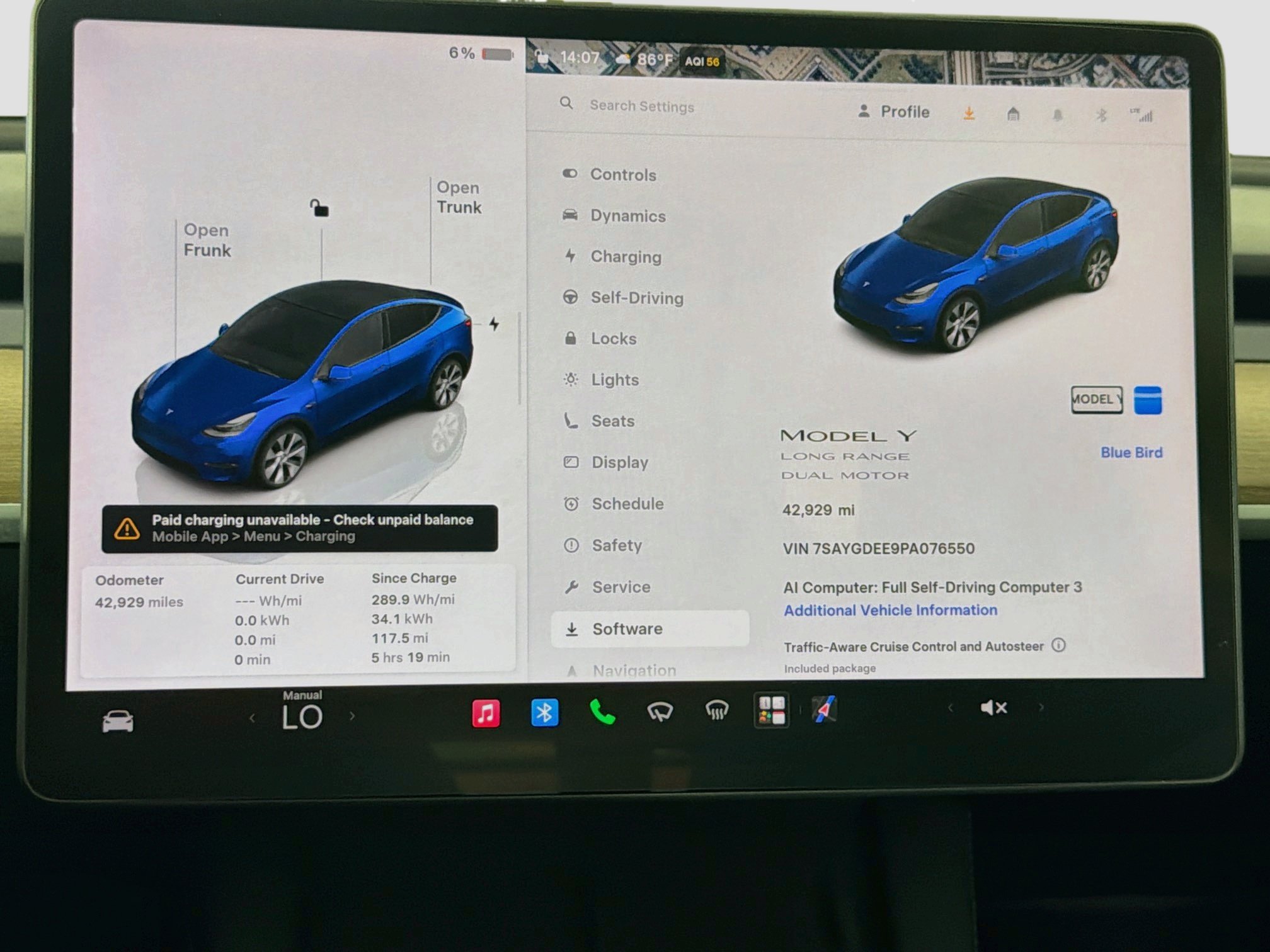This screenshot has height=952, width=1270.
Task: Tap the info icon next to Autosteer
Action: [x=1059, y=645]
